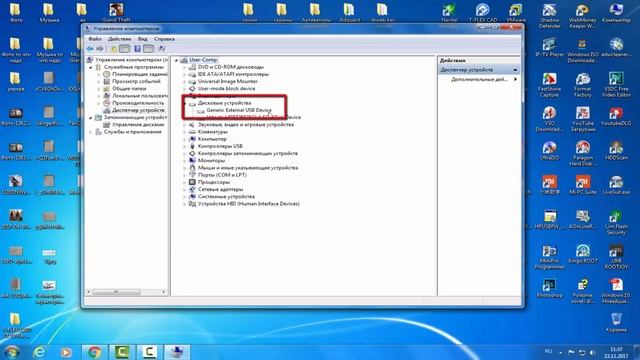
Task: Open Kingo ROOT desktop shortcut
Action: pos(582,254)
